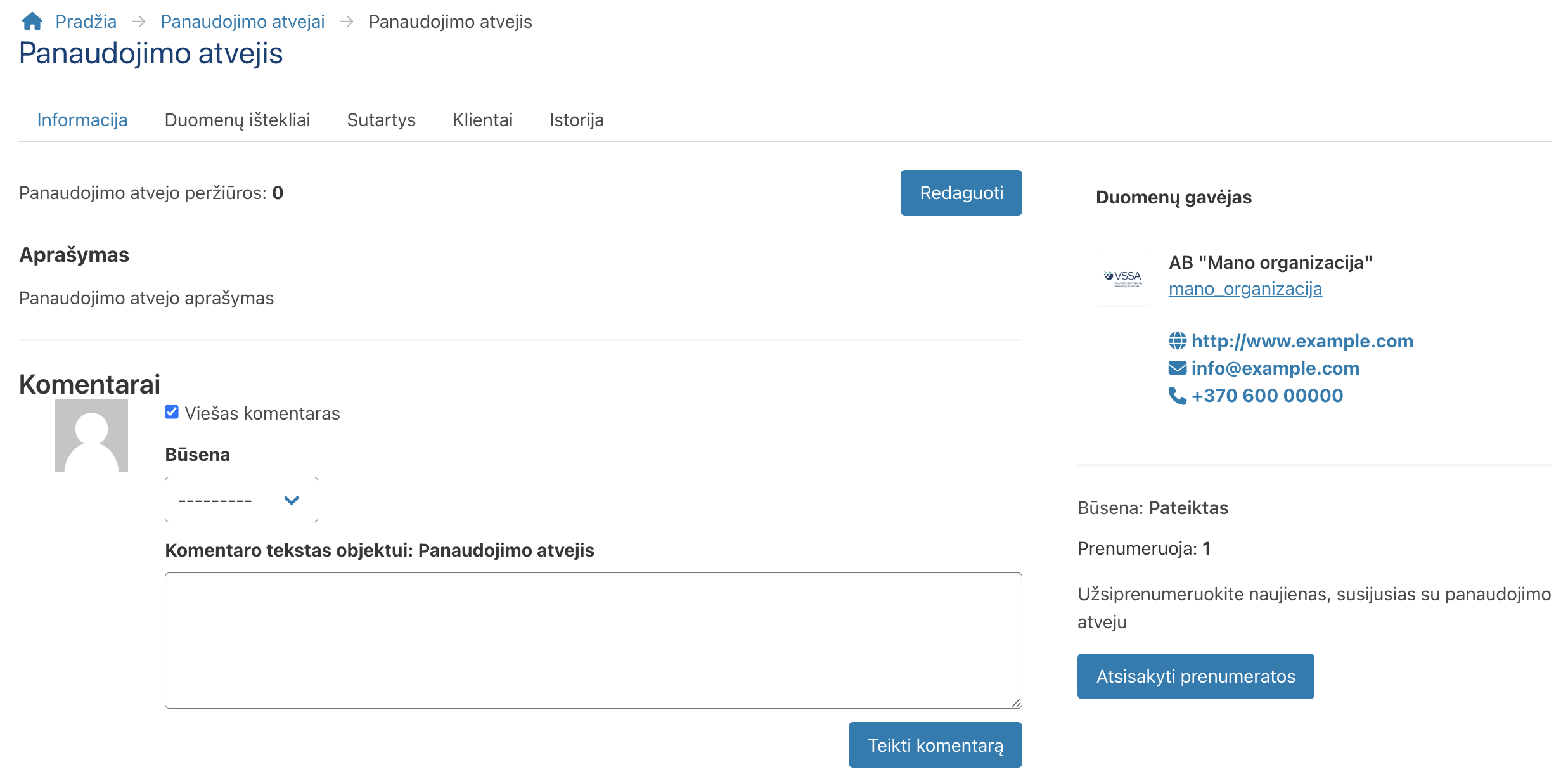Go to Panaudojimo atvejai breadcrumb link
1568x781 pixels.
[242, 22]
